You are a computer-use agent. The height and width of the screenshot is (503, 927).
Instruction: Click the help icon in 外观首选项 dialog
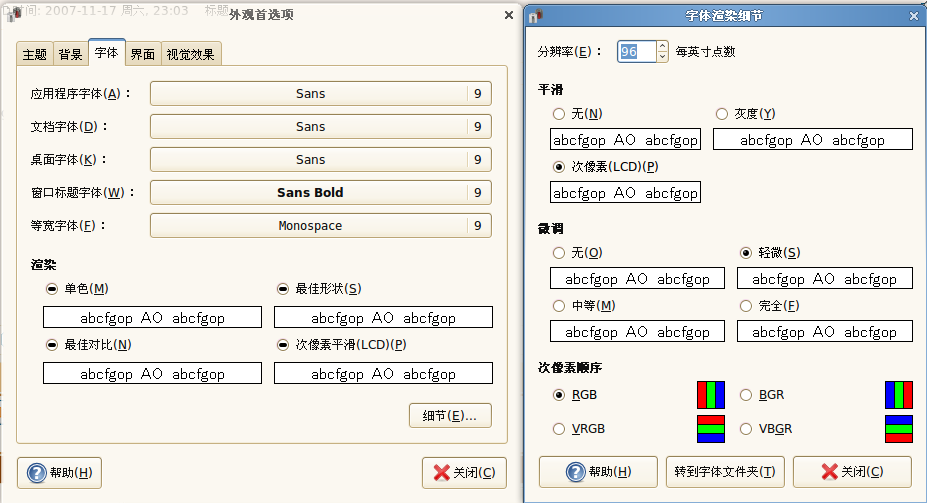point(37,473)
